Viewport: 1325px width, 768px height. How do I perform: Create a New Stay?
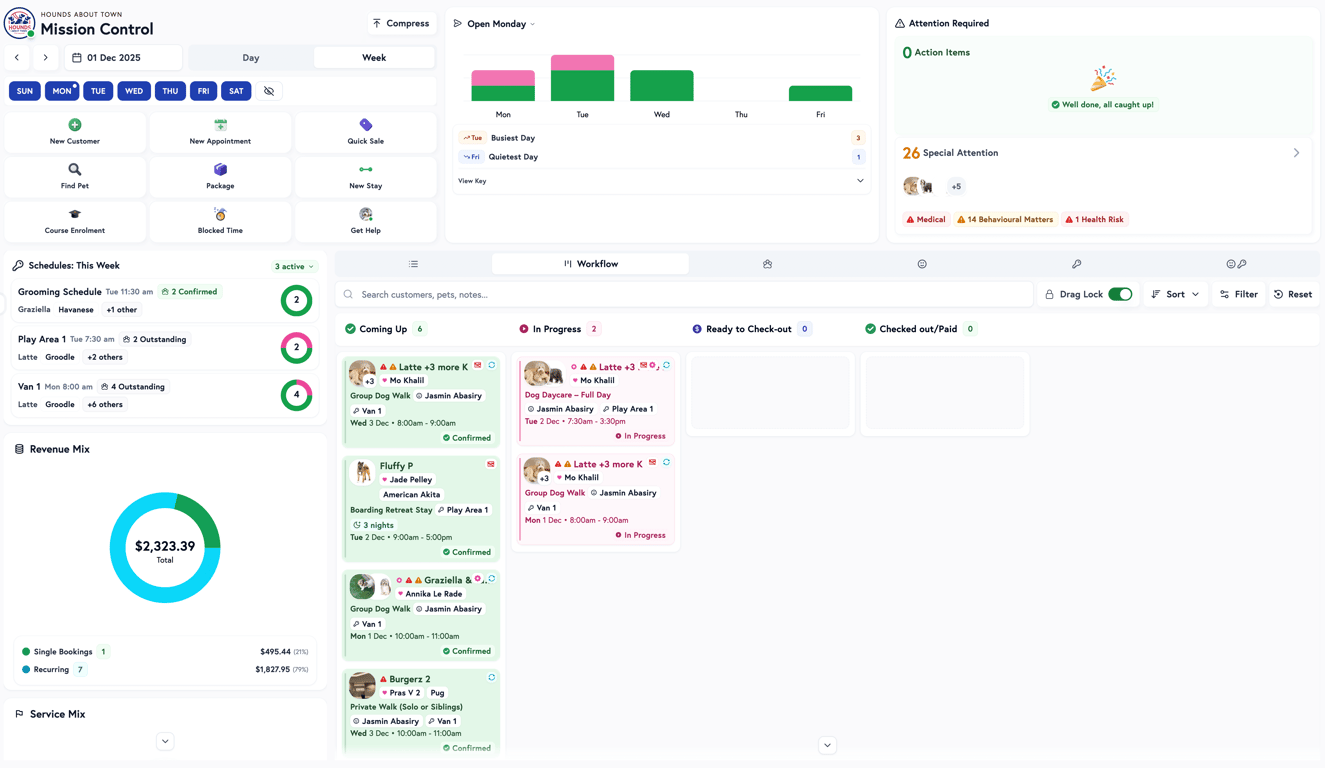click(x=366, y=177)
